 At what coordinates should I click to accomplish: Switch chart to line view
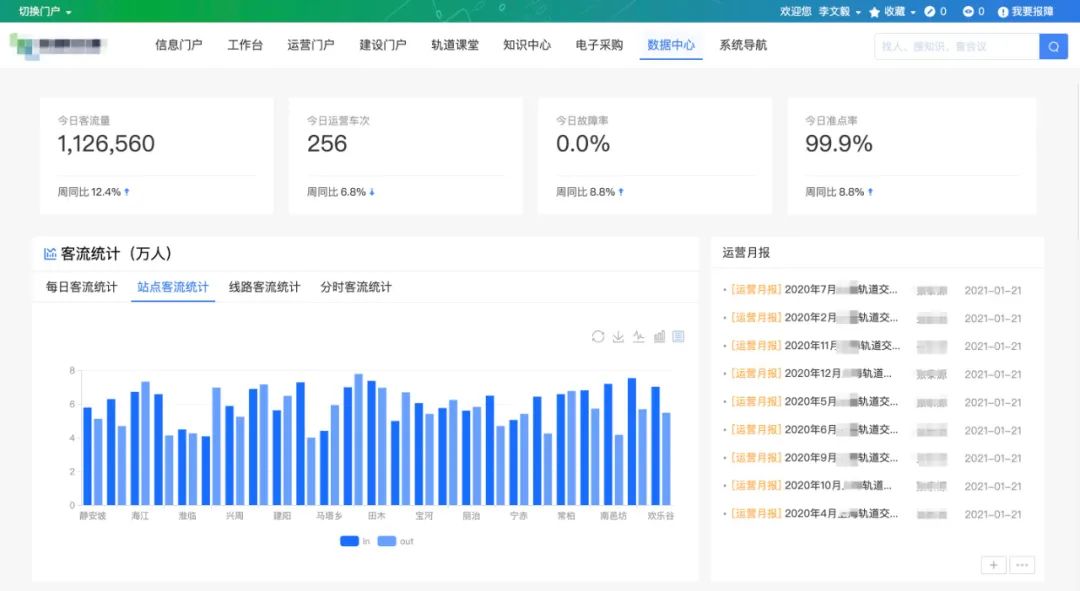coord(638,336)
